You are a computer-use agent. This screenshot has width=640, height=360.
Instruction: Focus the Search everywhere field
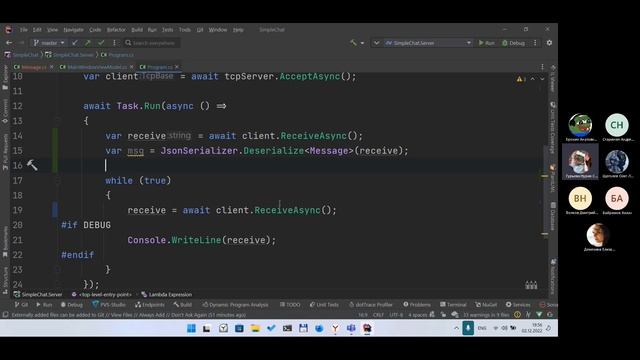pos(152,42)
